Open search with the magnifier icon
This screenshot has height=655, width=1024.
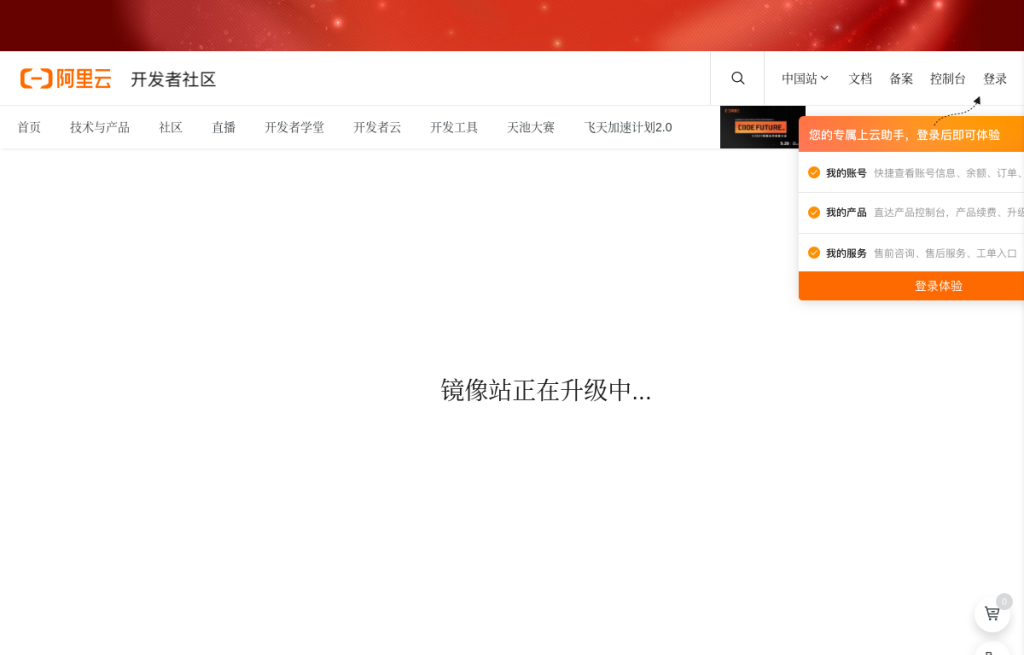738,78
